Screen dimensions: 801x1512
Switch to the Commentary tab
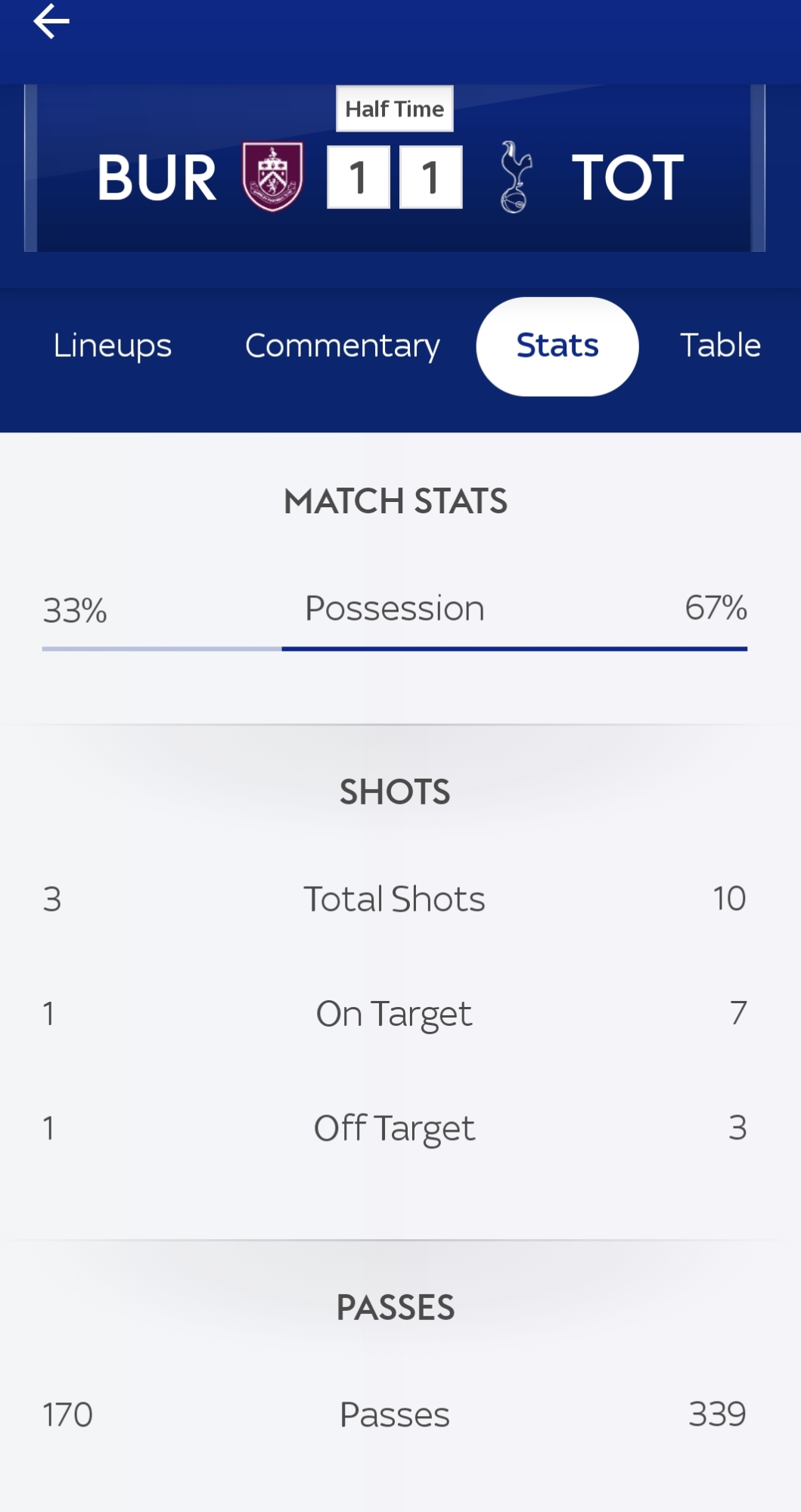pos(342,346)
